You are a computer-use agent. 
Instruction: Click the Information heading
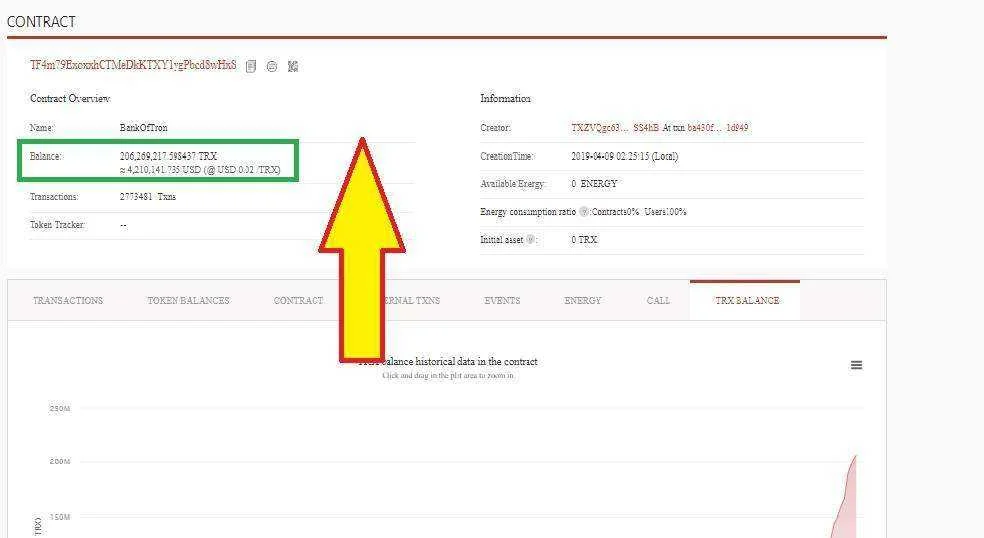tap(505, 99)
